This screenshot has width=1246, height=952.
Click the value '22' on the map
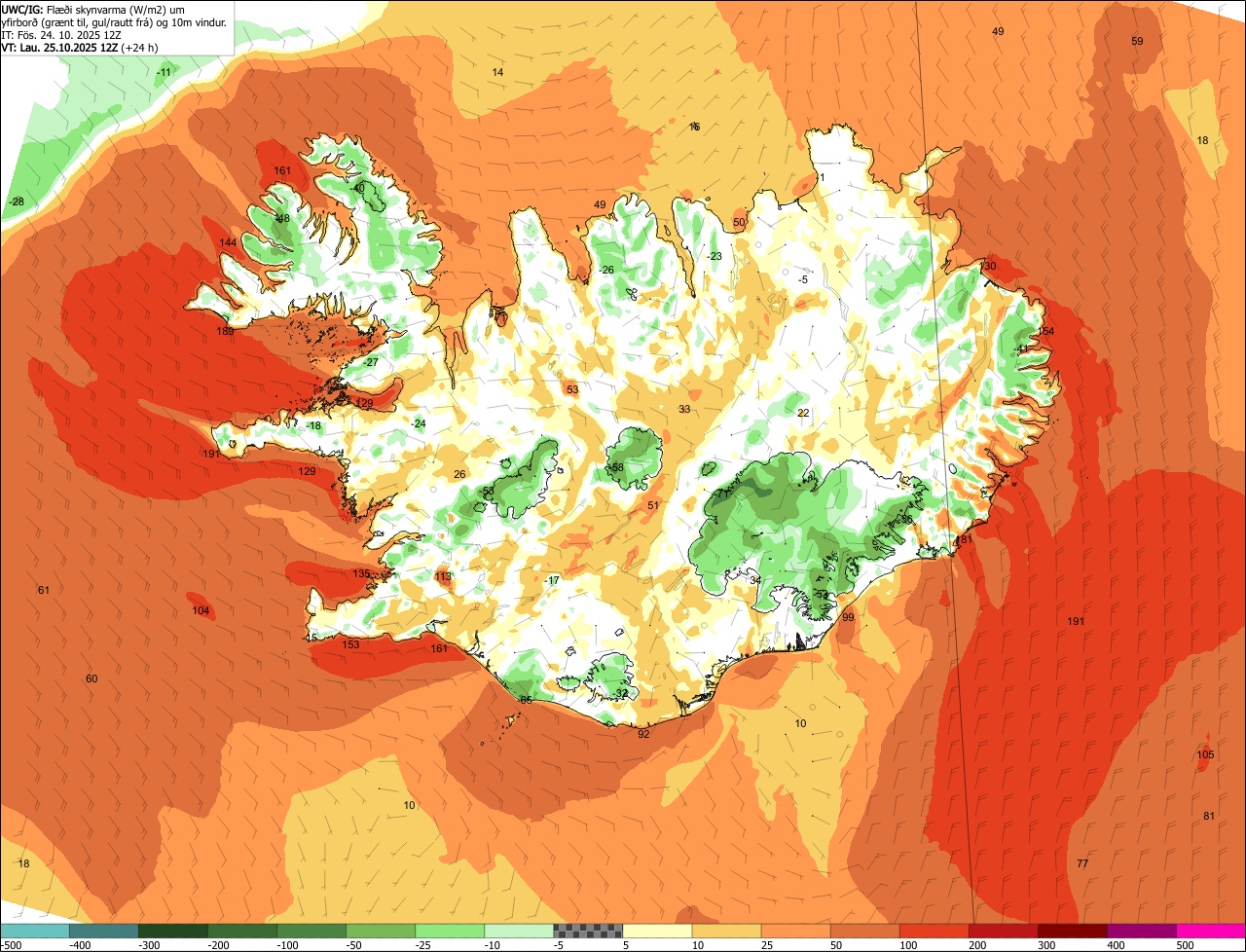[803, 413]
